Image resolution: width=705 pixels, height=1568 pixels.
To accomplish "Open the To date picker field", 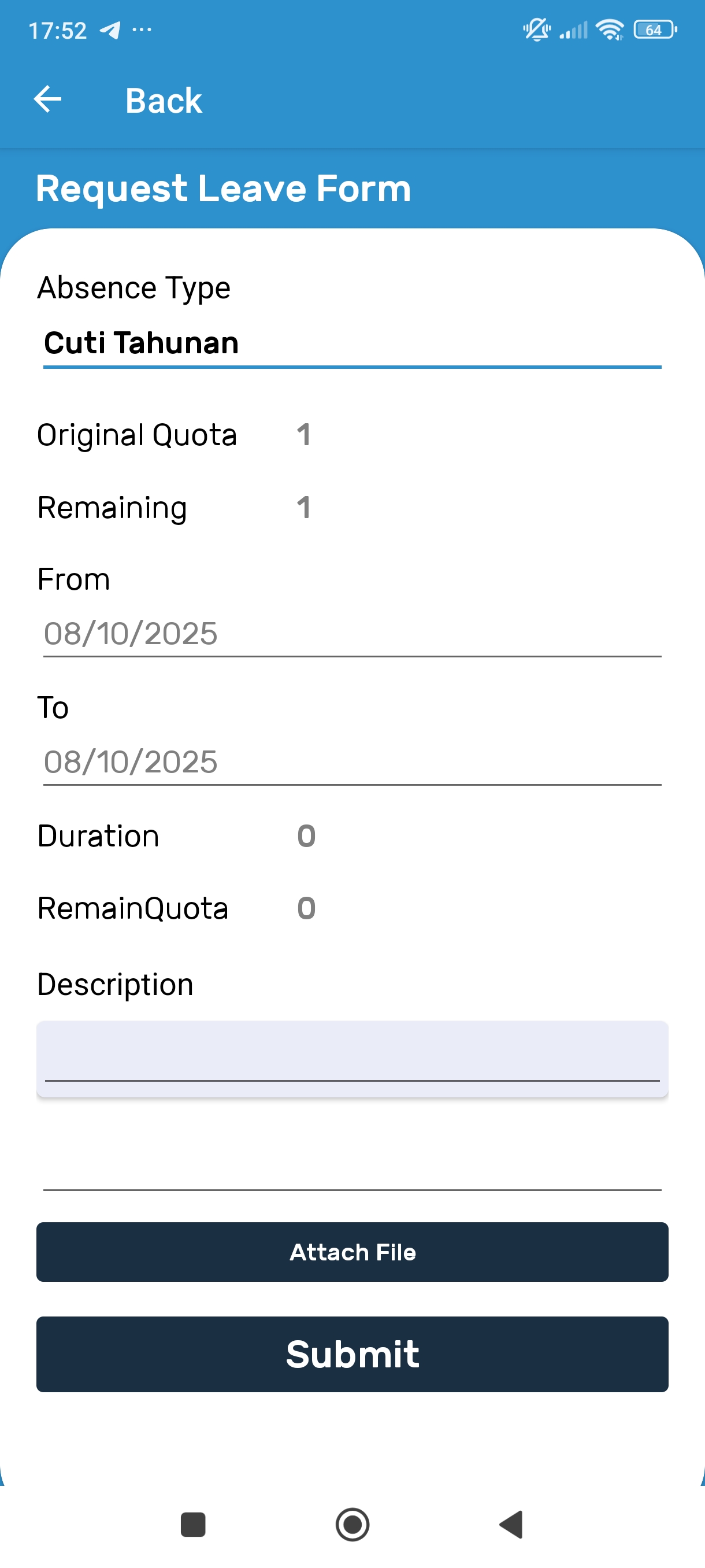I will click(x=351, y=762).
